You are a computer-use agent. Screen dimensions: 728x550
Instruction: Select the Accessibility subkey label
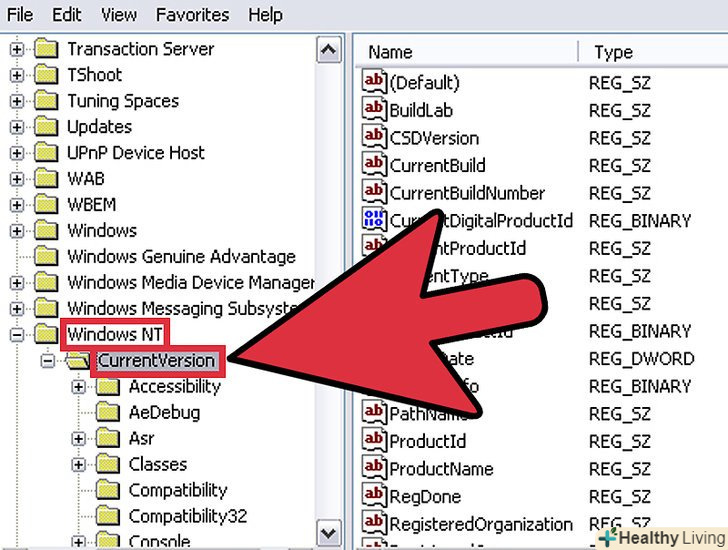click(x=175, y=387)
